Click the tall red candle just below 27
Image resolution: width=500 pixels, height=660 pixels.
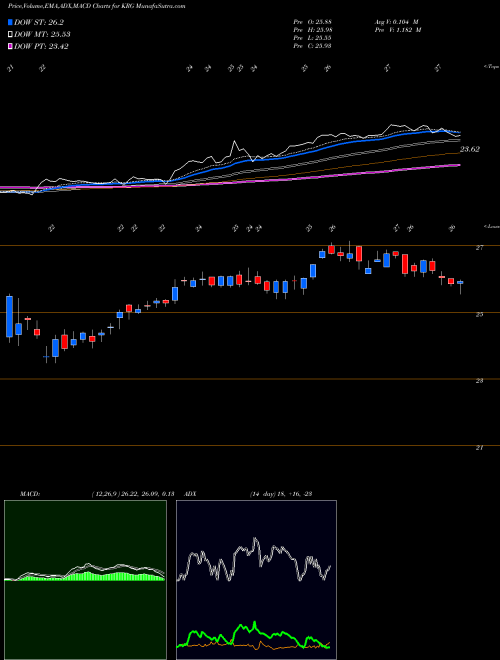359,254
